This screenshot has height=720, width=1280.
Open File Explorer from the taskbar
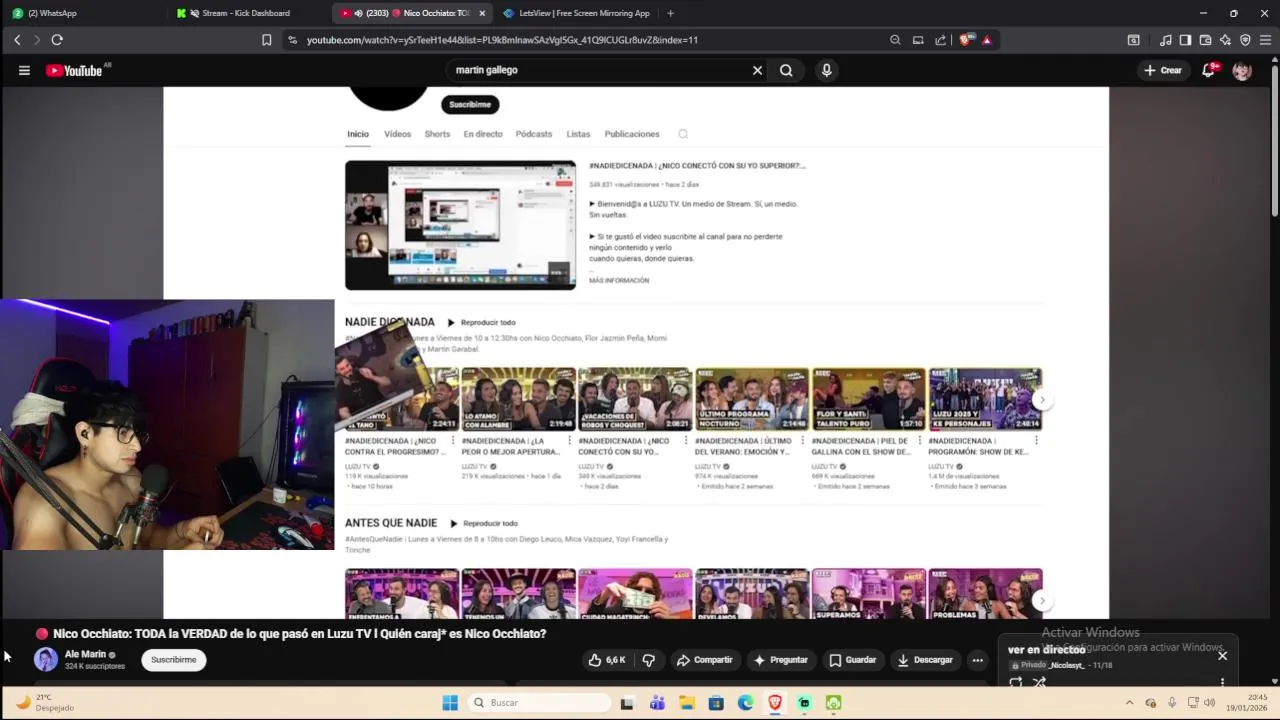(x=687, y=703)
